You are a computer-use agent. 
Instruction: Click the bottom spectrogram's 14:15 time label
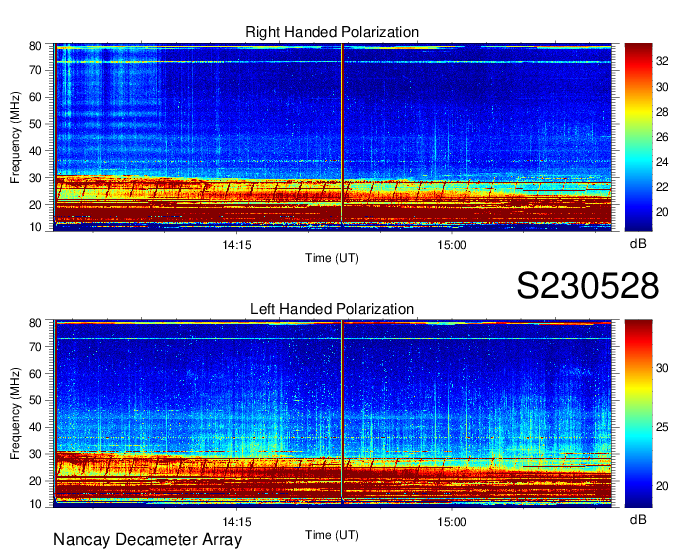click(x=237, y=522)
